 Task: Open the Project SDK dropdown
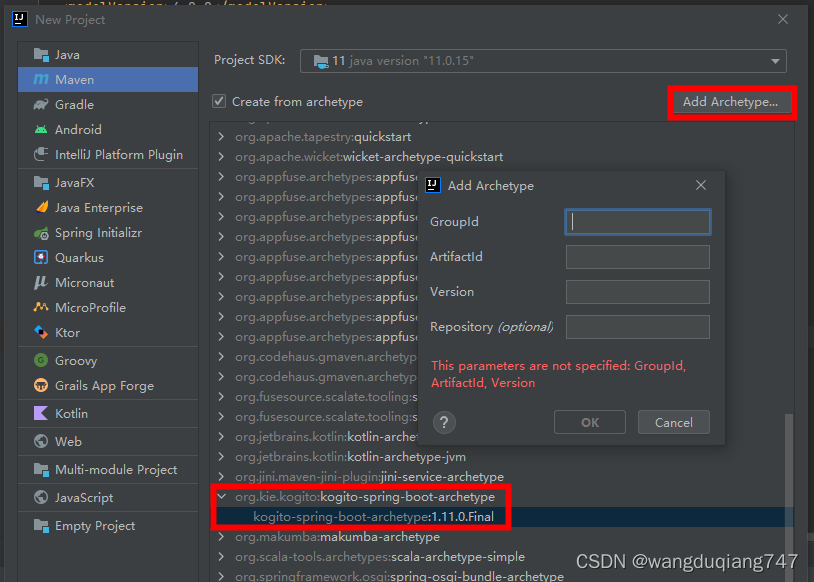click(775, 61)
